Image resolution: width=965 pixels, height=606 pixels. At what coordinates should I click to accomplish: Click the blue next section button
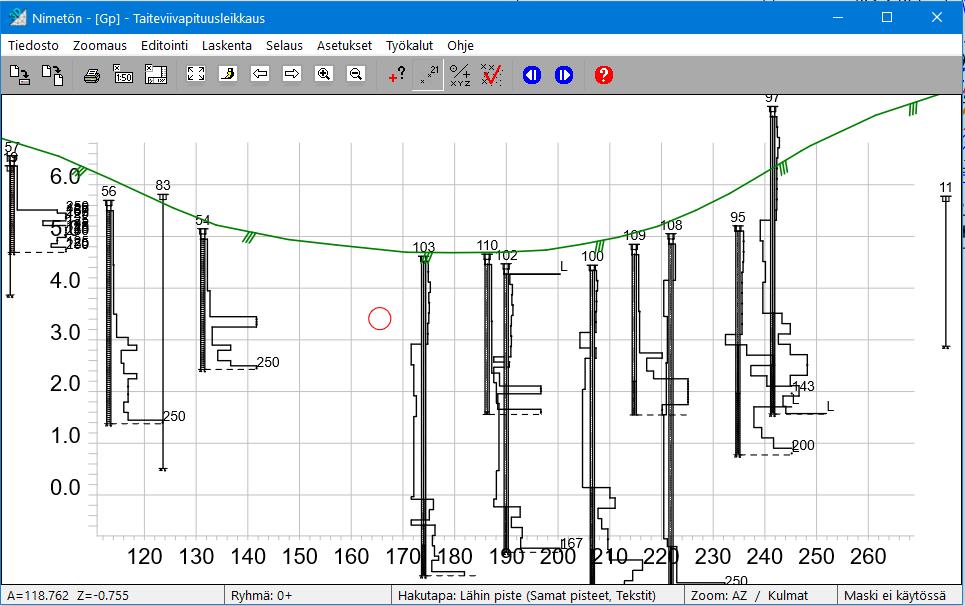[564, 75]
